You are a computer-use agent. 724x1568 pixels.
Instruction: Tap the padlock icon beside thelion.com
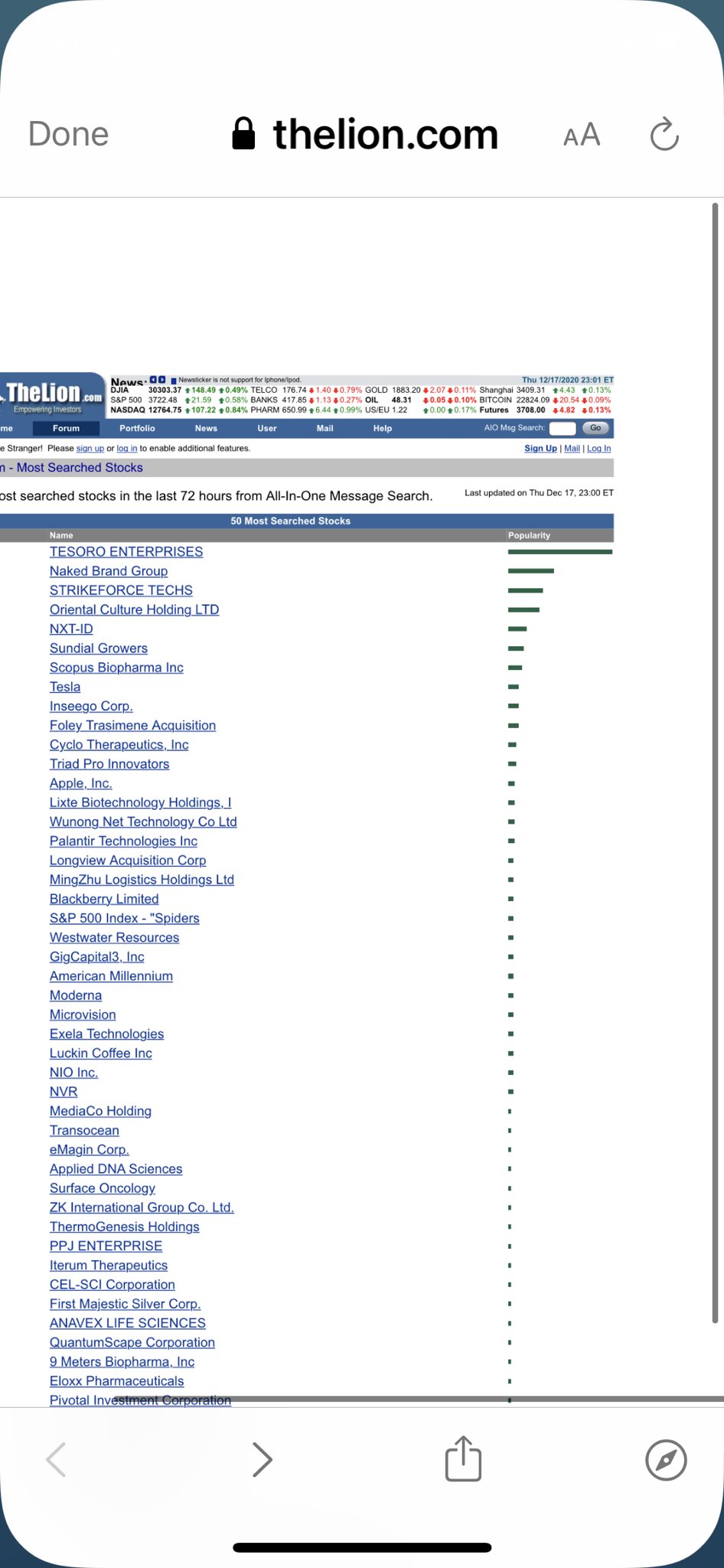[243, 134]
